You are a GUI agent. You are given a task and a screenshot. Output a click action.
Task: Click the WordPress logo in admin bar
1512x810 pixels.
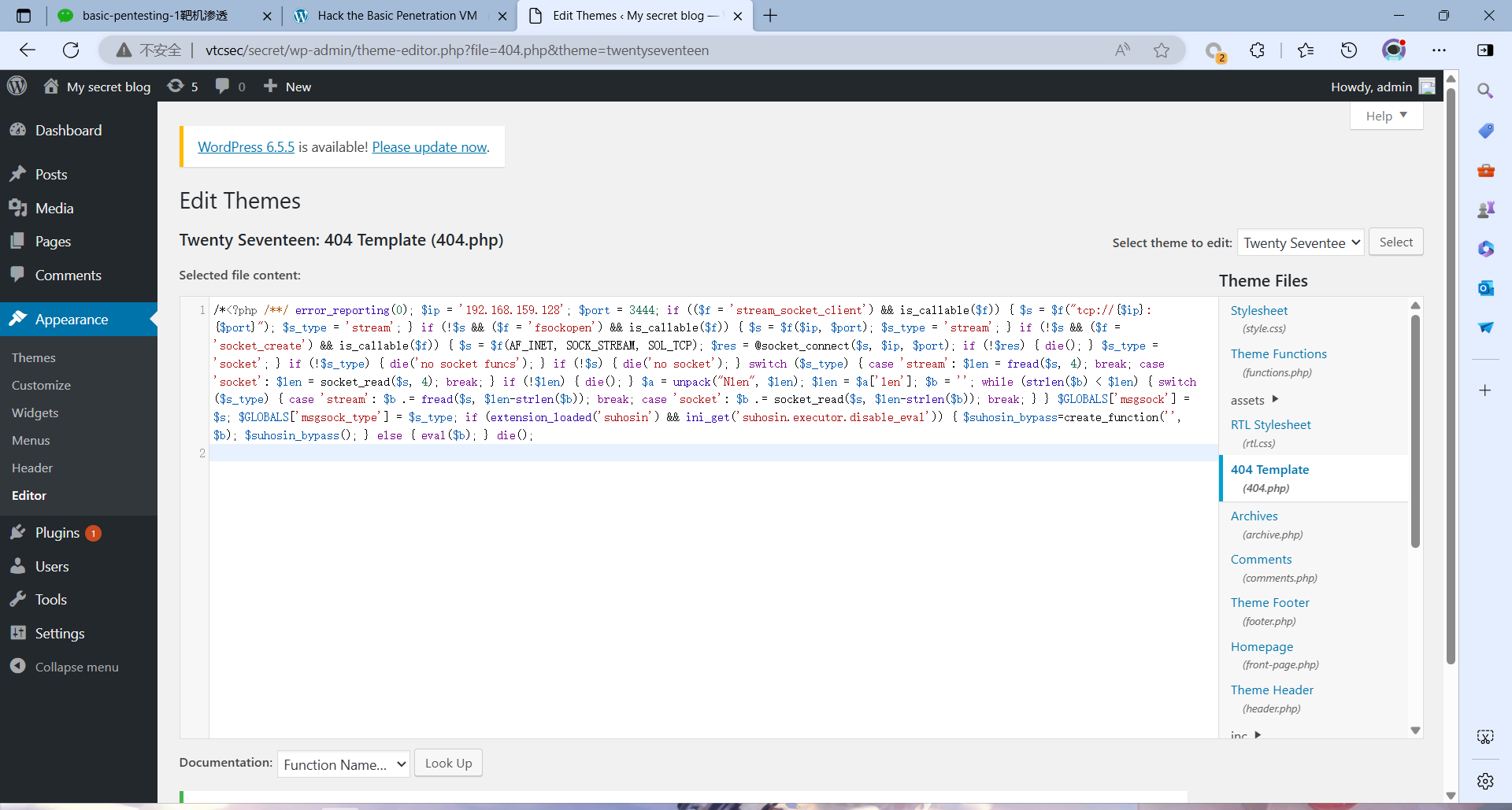tap(17, 86)
